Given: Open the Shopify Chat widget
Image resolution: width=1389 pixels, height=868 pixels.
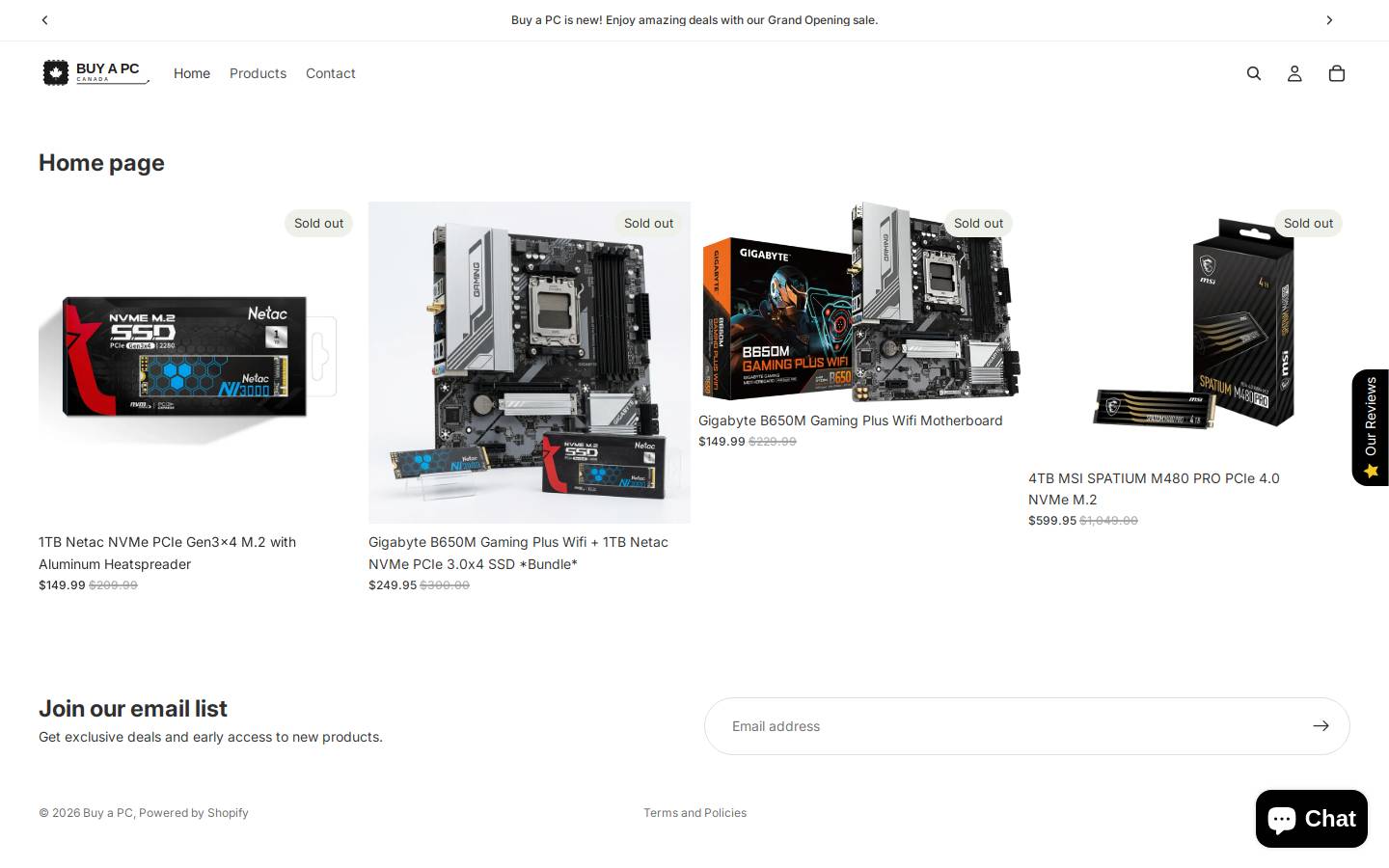Looking at the screenshot, I should click(1312, 819).
